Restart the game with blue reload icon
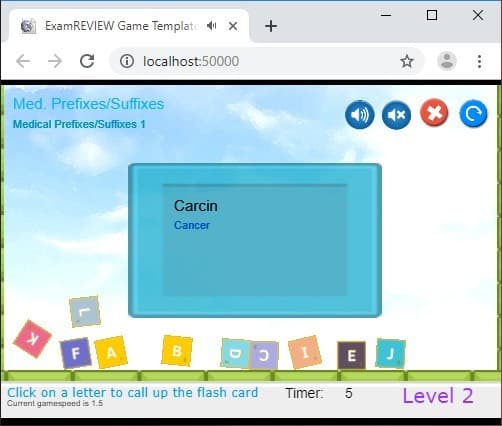Image resolution: width=502 pixels, height=426 pixels. coord(473,114)
